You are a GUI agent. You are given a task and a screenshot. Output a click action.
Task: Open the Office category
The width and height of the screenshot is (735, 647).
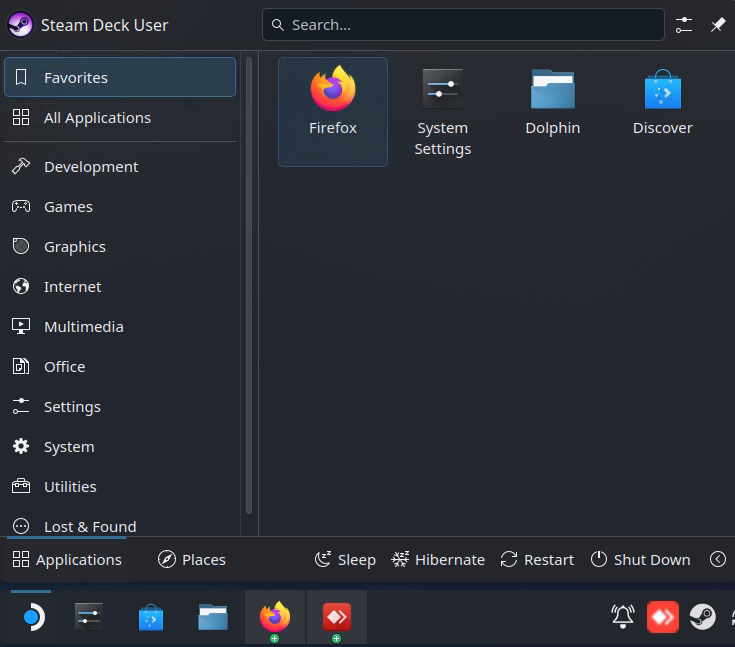(x=120, y=367)
